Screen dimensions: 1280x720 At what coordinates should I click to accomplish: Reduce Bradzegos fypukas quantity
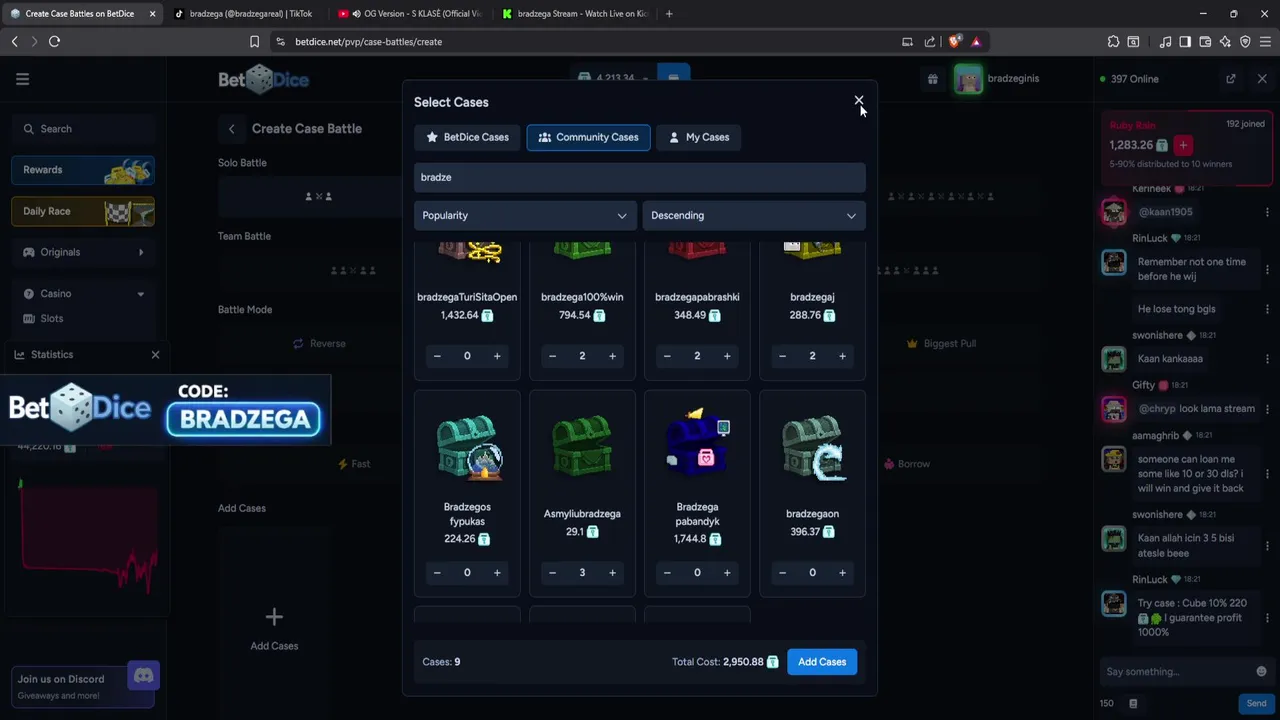(437, 573)
